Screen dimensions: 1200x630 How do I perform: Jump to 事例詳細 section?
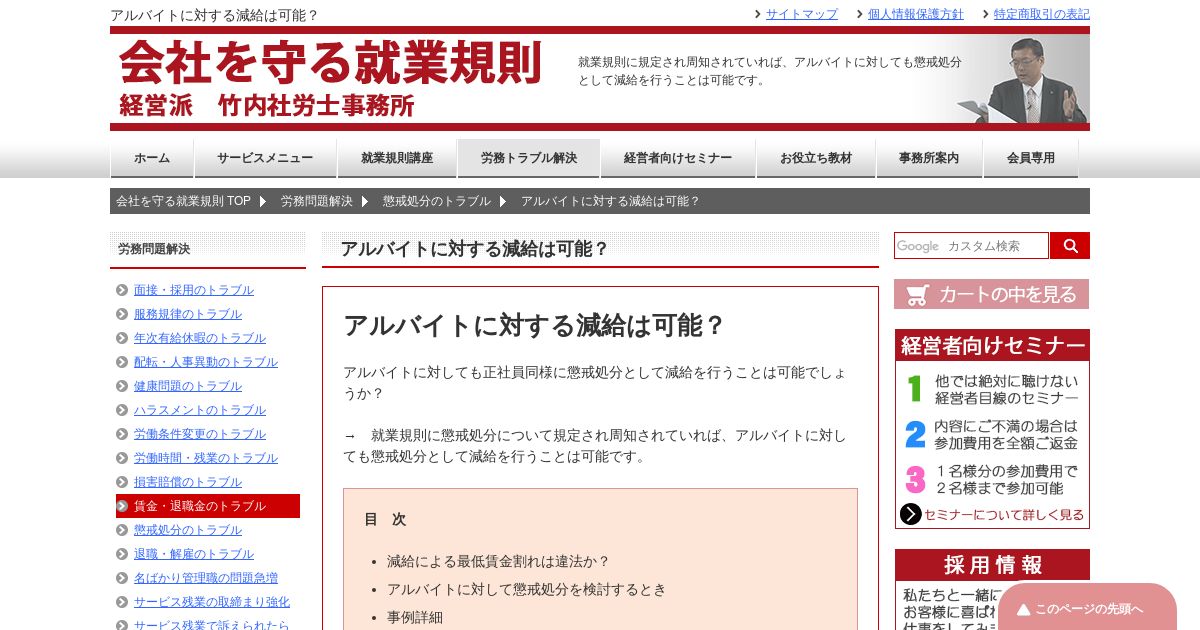click(414, 618)
